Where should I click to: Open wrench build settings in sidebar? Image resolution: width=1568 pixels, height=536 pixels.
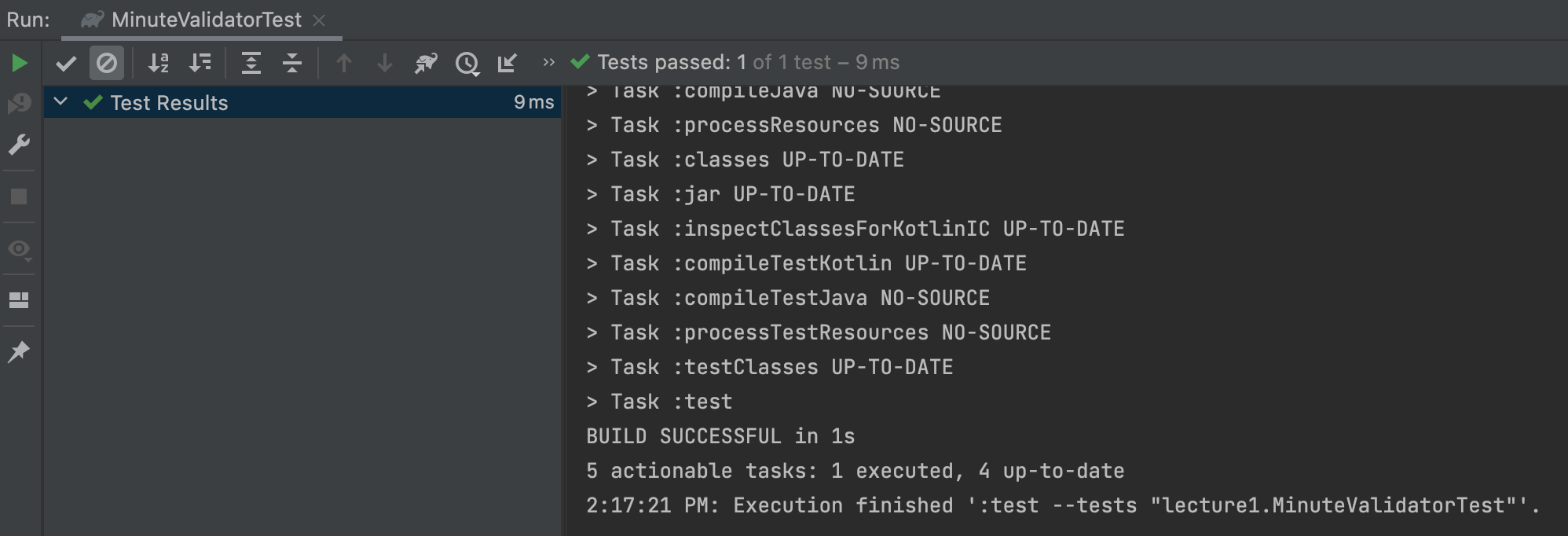[x=19, y=145]
